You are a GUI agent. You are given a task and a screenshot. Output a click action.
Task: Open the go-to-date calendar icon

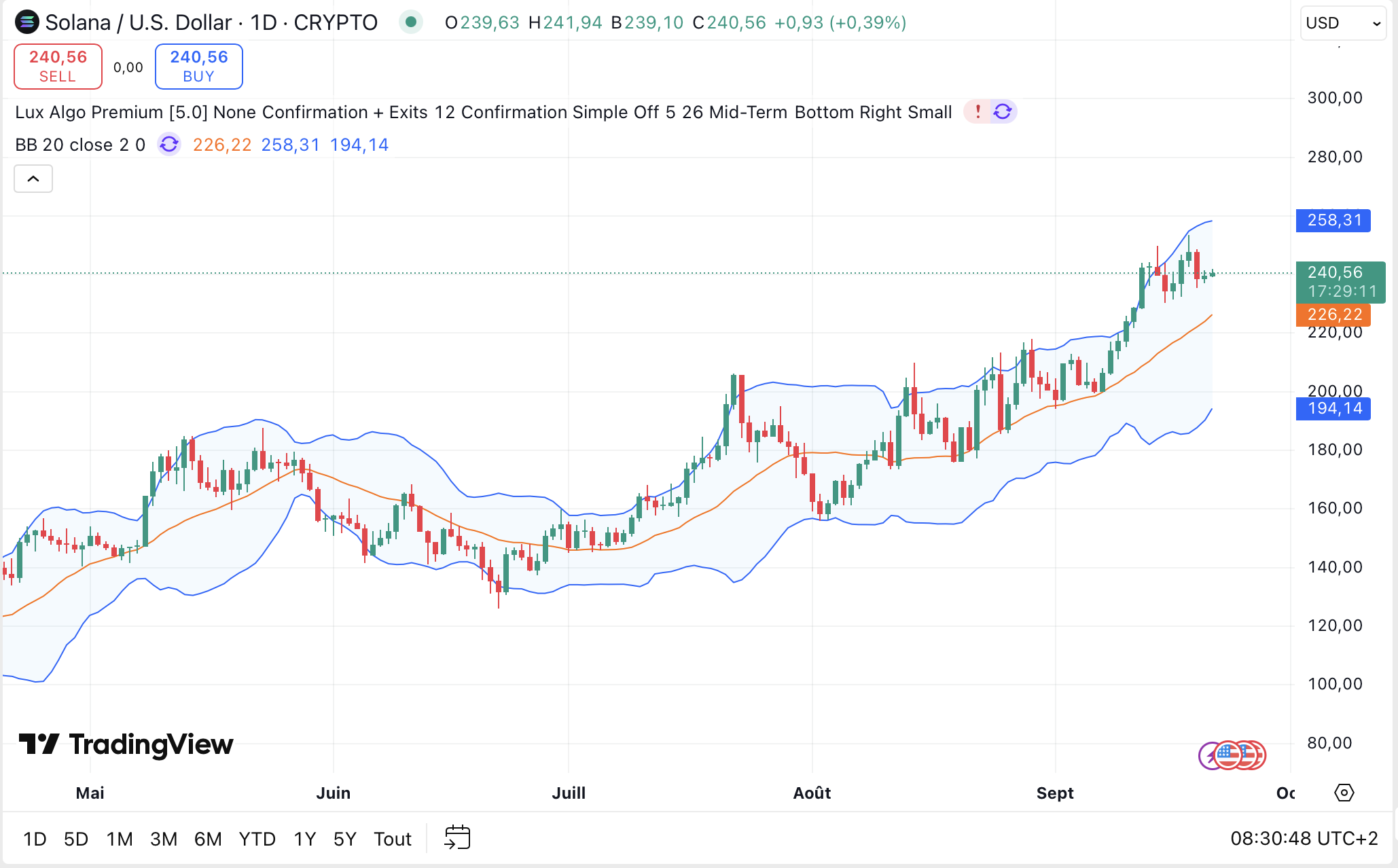pyautogui.click(x=457, y=838)
